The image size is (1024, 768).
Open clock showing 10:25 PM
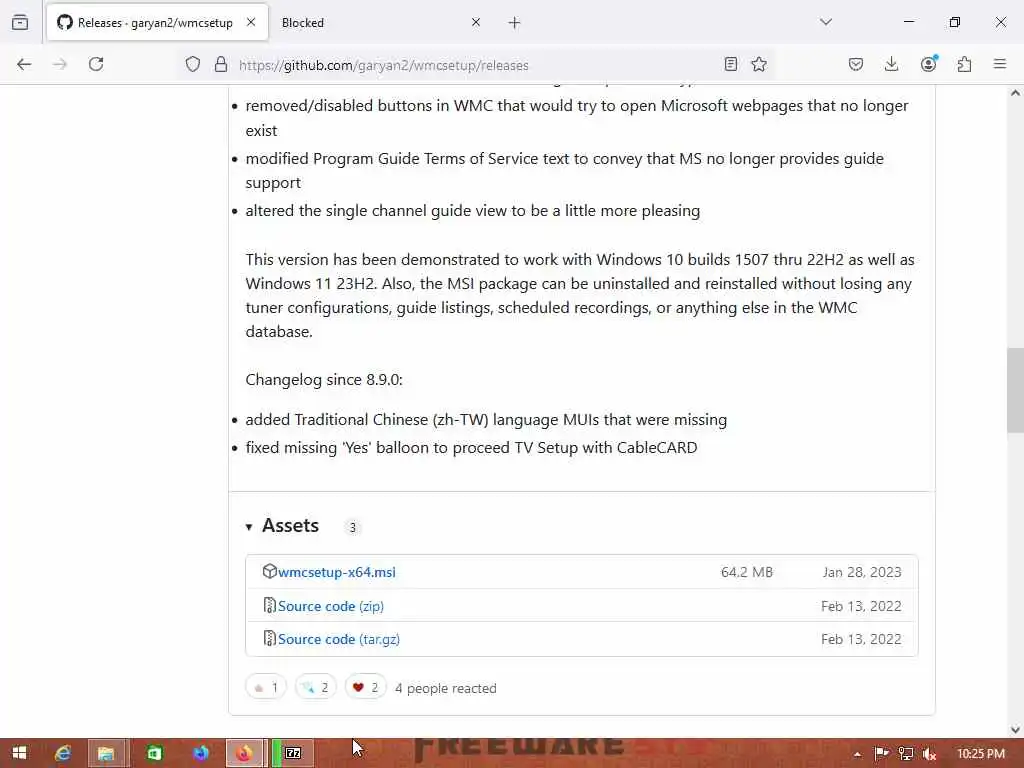pyautogui.click(x=980, y=754)
